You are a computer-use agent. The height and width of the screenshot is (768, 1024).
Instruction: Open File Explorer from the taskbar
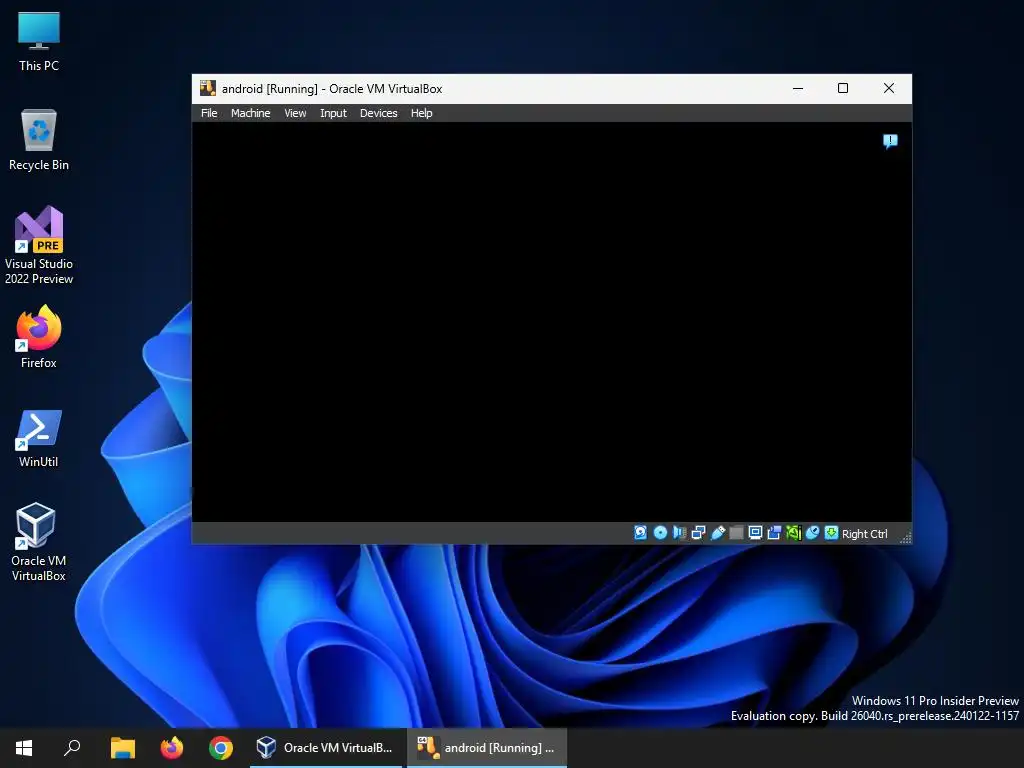(x=123, y=748)
